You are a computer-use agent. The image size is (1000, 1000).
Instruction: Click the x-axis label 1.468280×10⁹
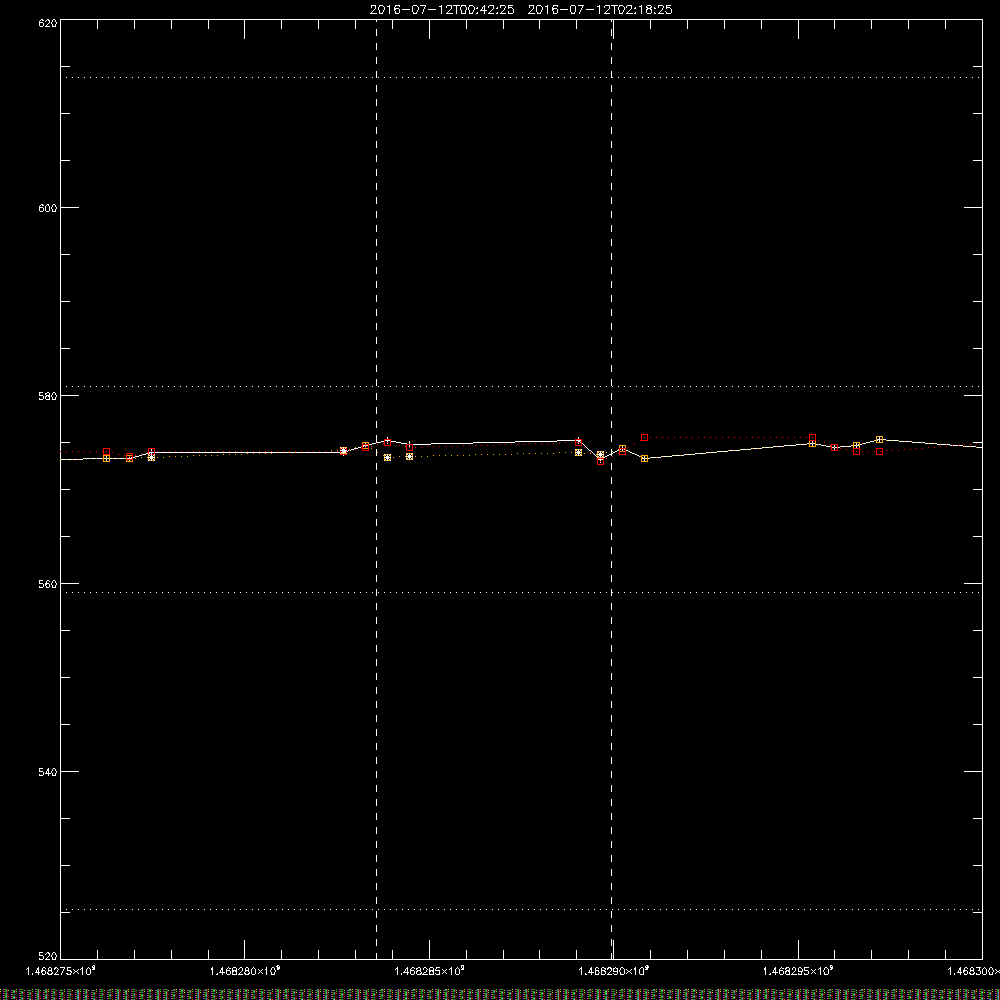coord(245,971)
